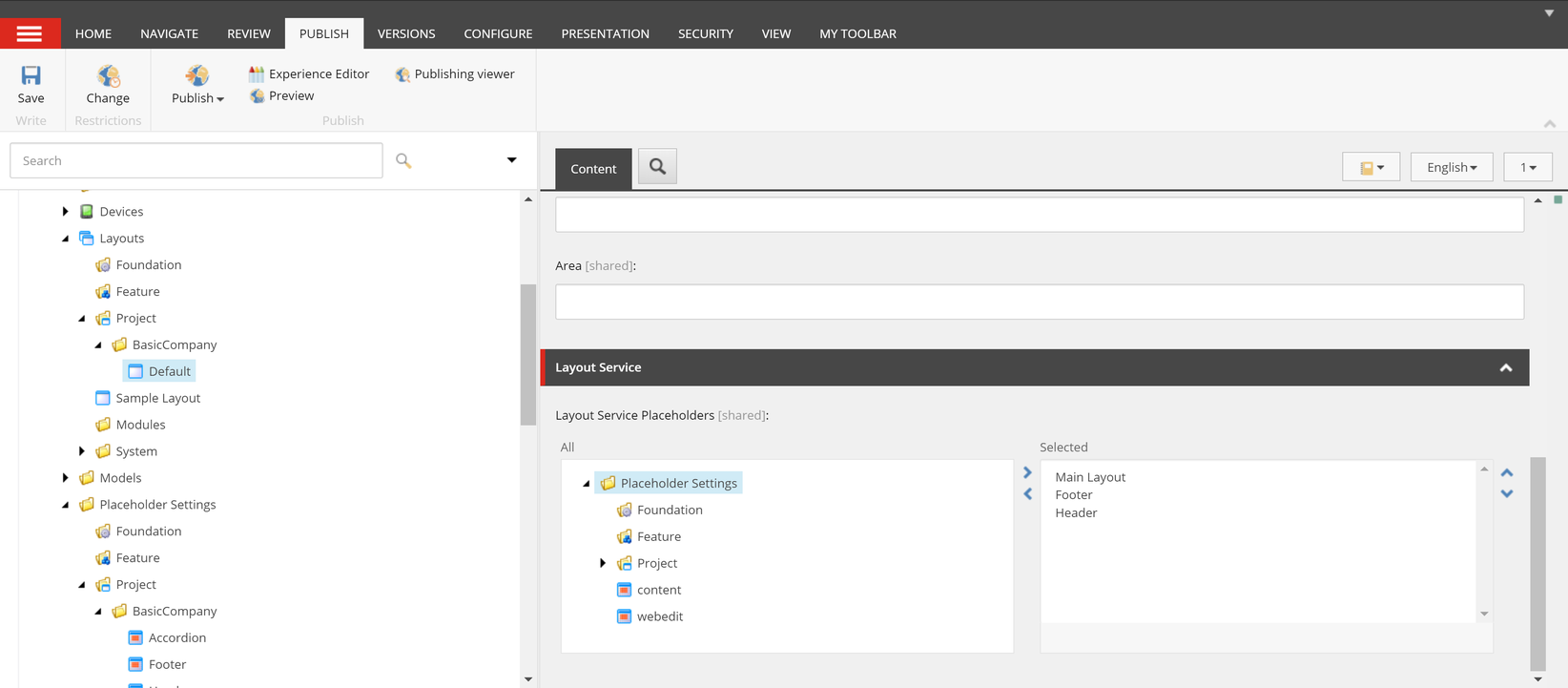Viewport: 1568px width, 688px height.
Task: Collapse the Layouts node
Action: coord(65,239)
